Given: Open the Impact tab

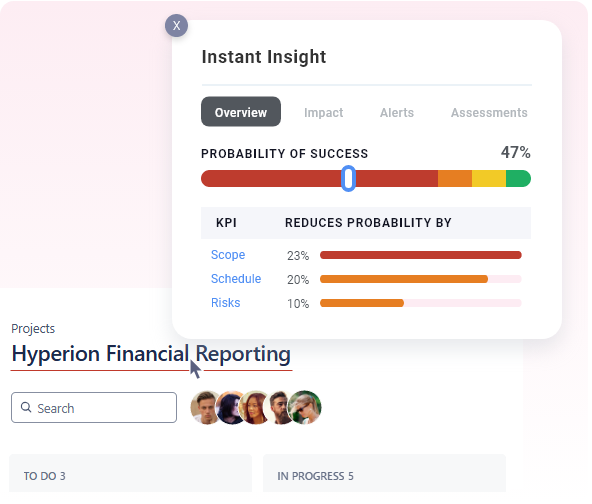Looking at the screenshot, I should click(x=324, y=113).
